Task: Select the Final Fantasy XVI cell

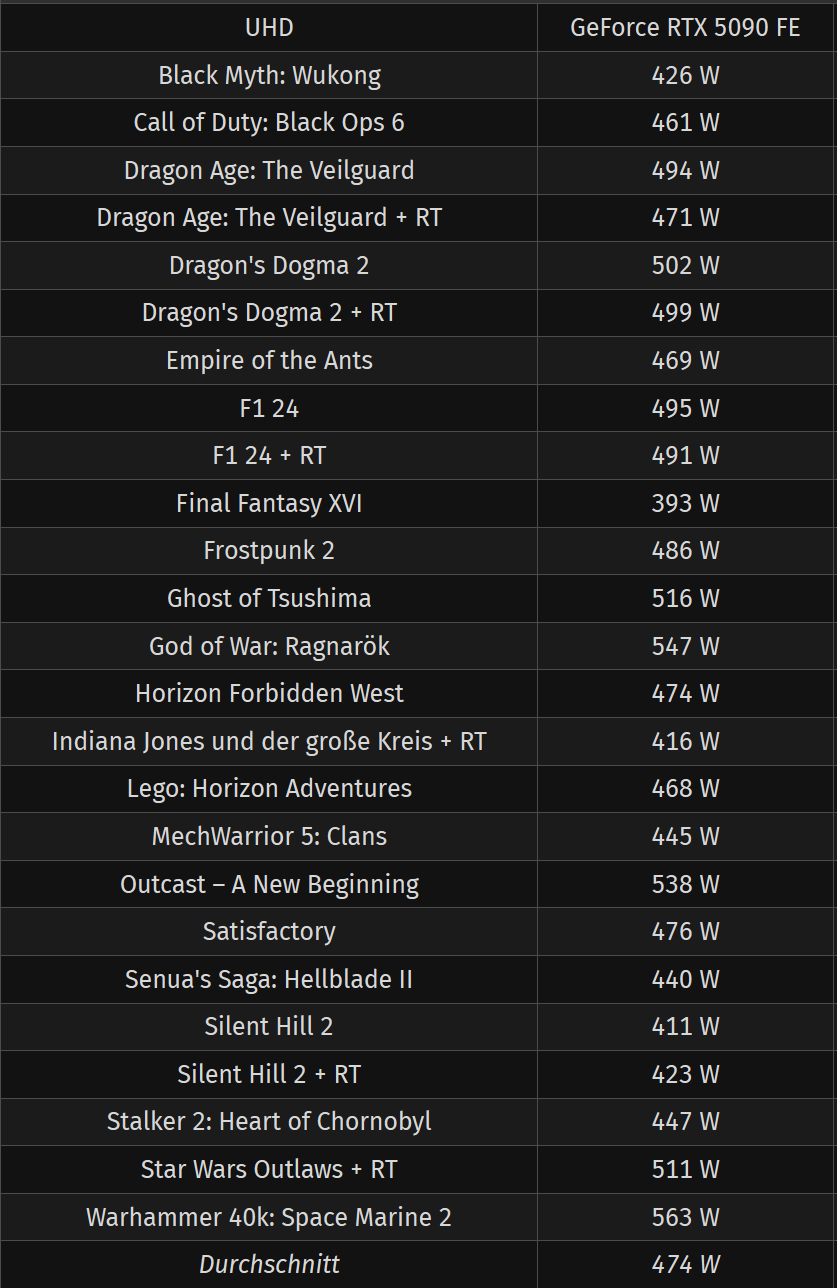Action: click(269, 503)
